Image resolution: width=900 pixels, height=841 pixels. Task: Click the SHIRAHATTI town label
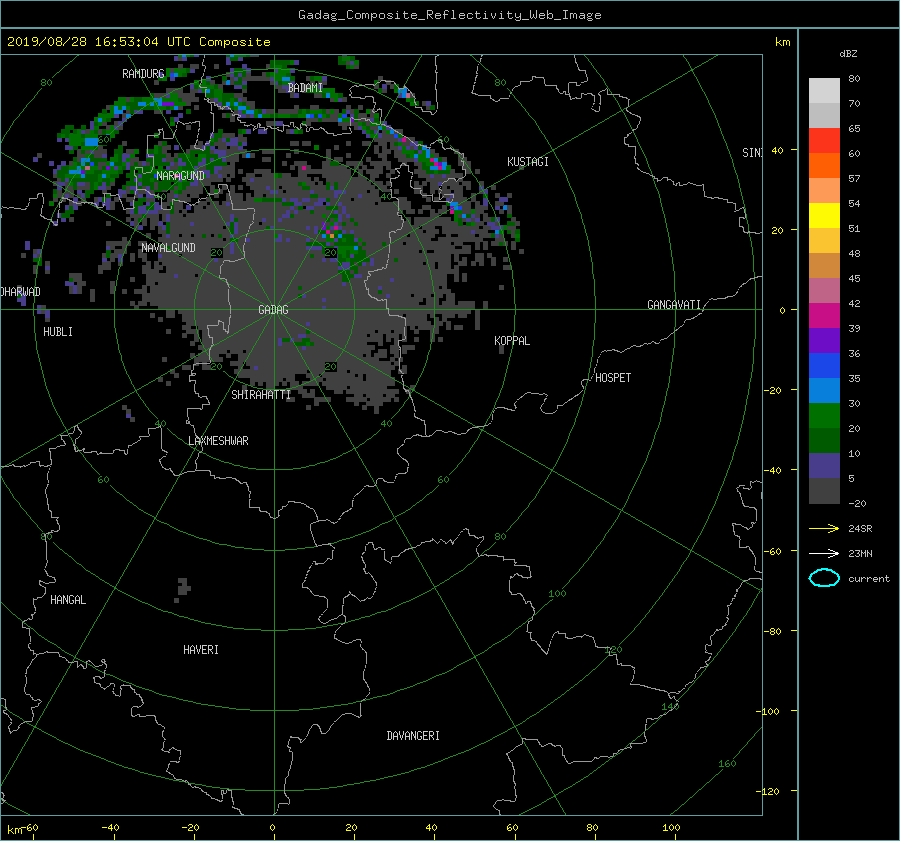[261, 395]
